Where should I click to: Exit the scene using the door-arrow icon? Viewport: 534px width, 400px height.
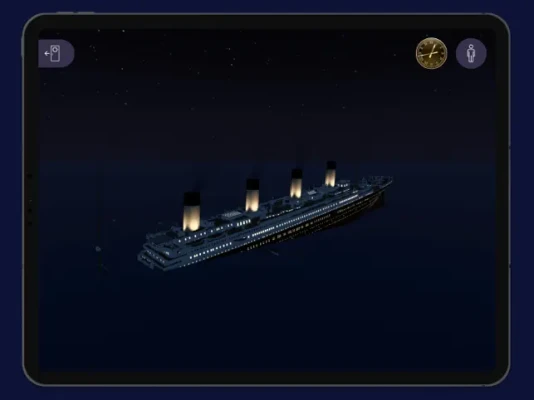coord(56,53)
